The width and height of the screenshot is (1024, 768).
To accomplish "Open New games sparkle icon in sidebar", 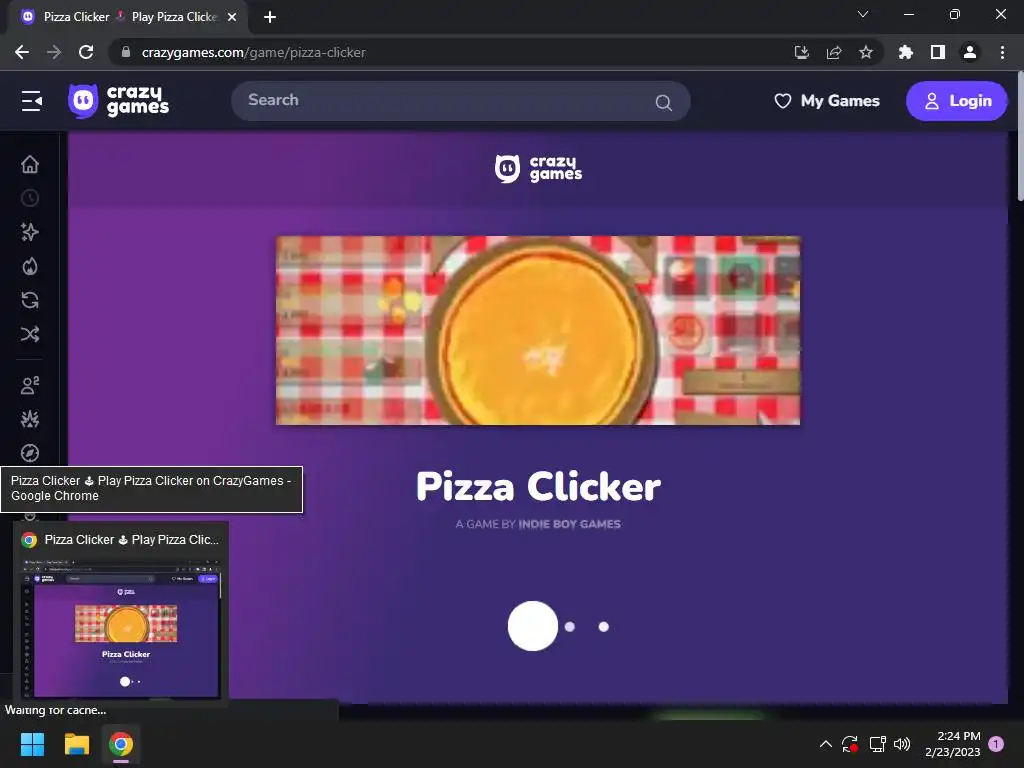I will [30, 232].
